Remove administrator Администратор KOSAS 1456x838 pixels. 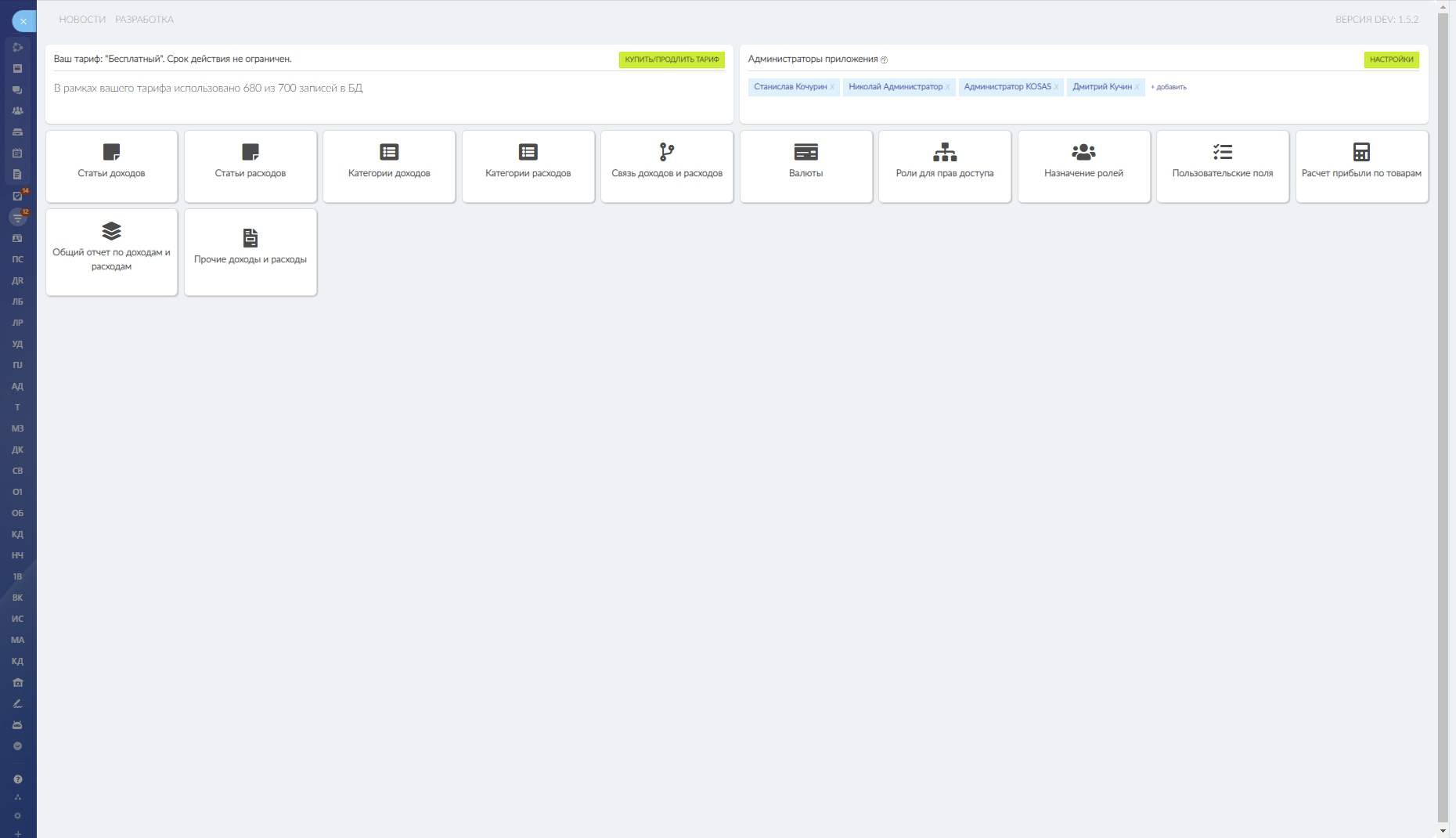1056,87
